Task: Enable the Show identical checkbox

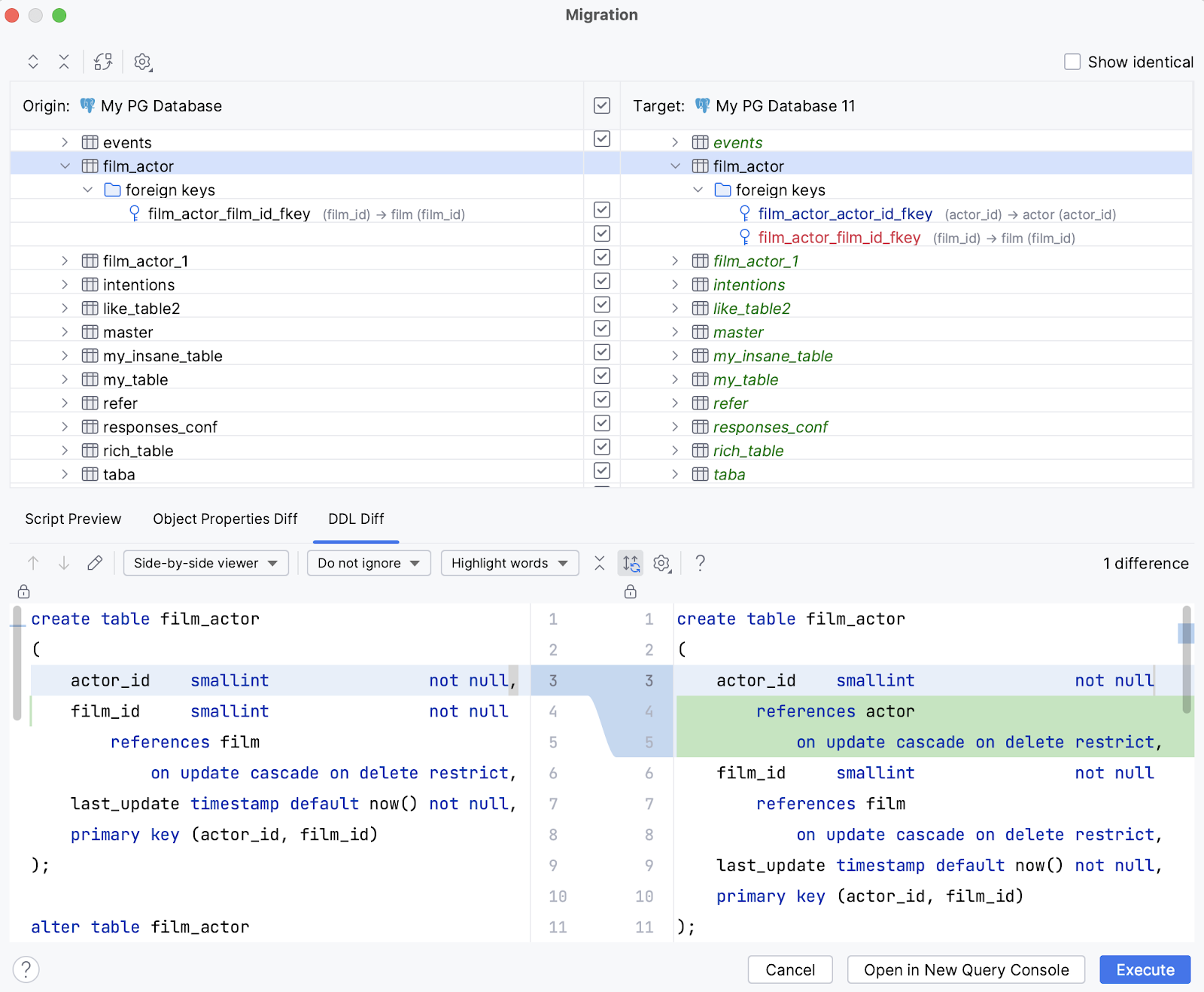Action: click(1072, 62)
